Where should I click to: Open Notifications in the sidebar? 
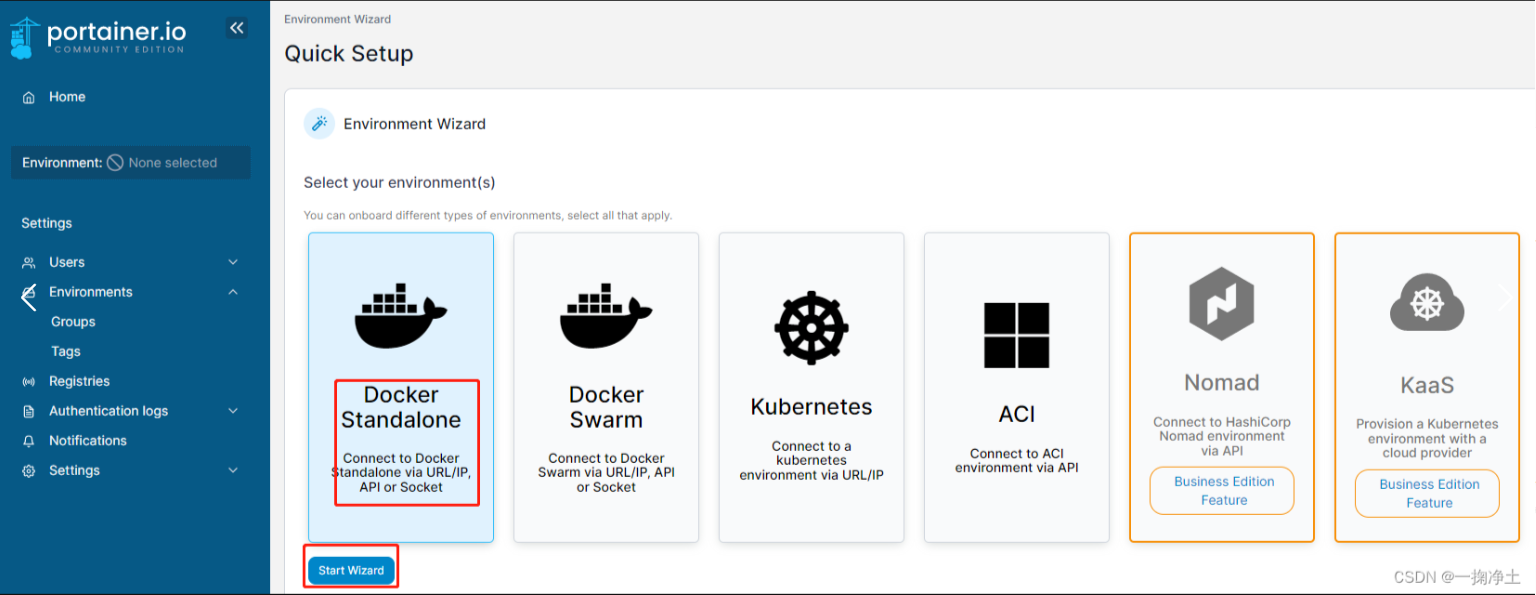coord(88,441)
